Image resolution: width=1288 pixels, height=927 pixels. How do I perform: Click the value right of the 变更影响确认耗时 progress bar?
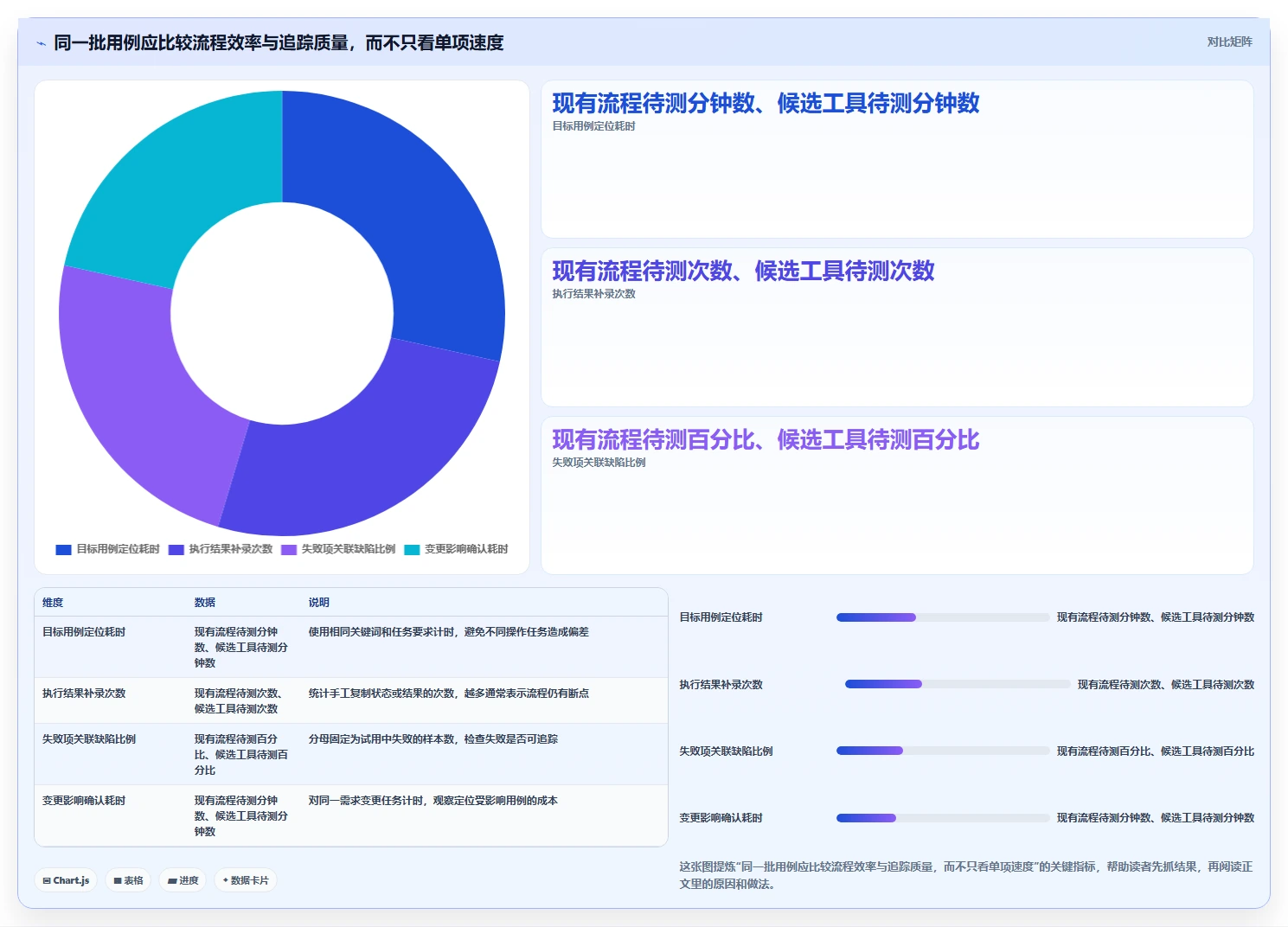point(1156,818)
